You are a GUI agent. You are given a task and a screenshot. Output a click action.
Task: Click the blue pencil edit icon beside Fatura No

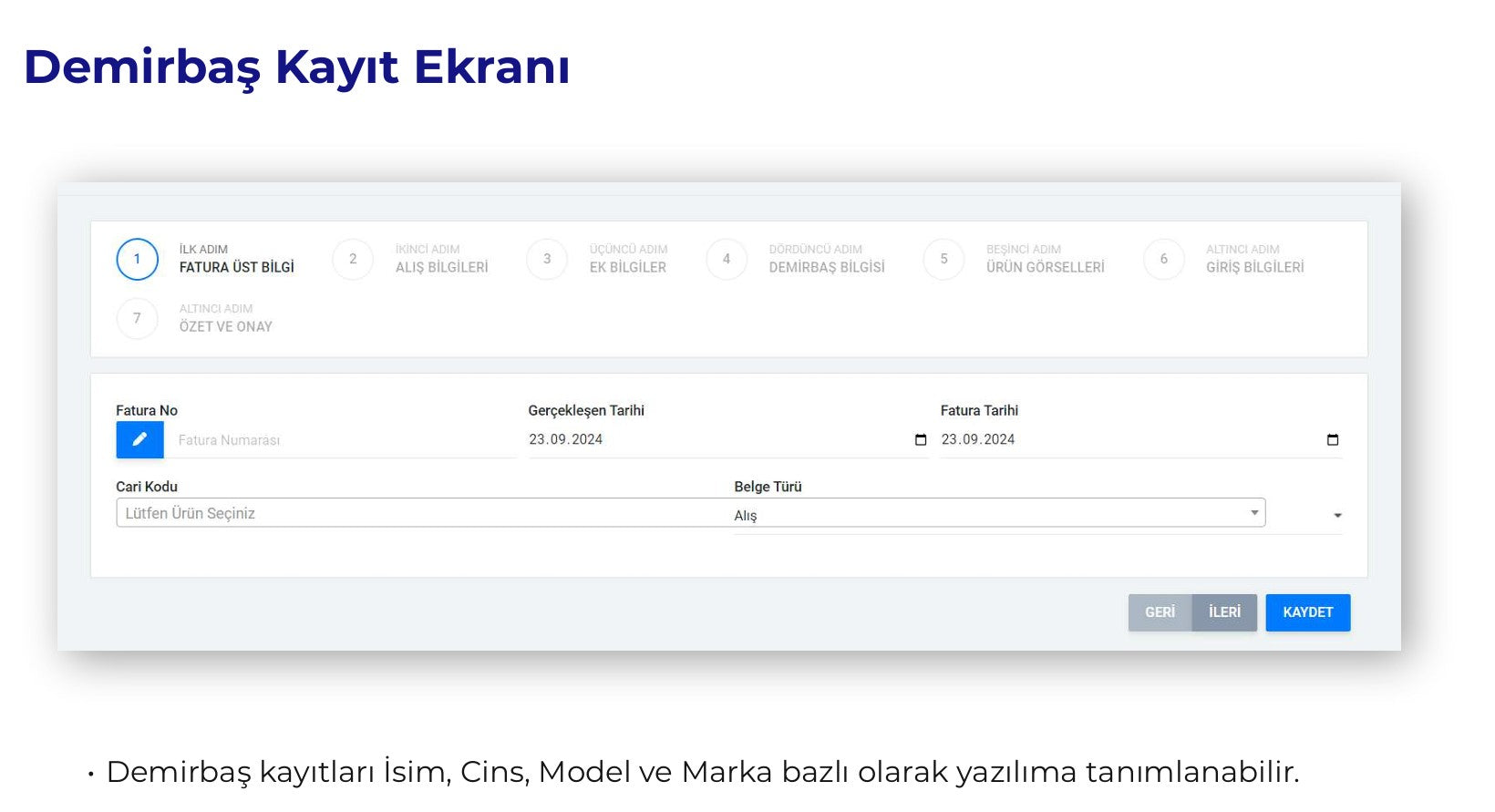click(139, 440)
